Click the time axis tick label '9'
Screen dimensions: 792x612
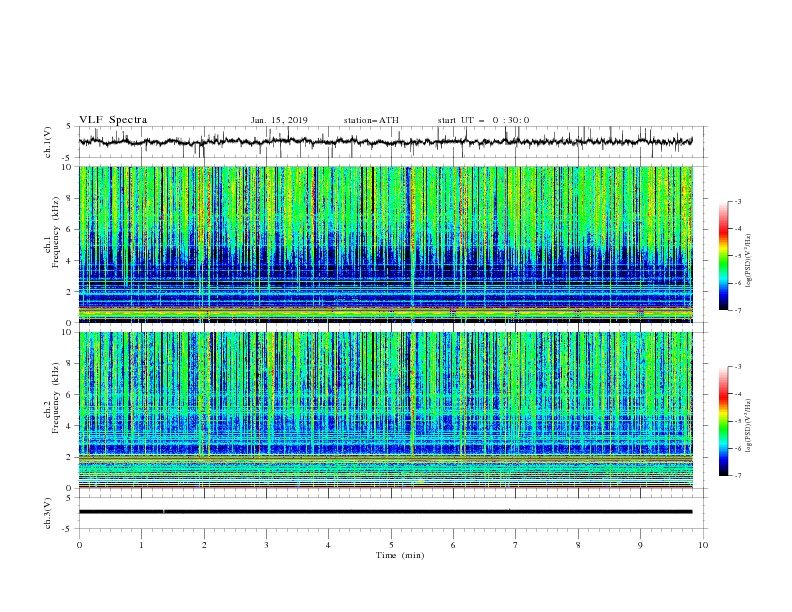640,545
